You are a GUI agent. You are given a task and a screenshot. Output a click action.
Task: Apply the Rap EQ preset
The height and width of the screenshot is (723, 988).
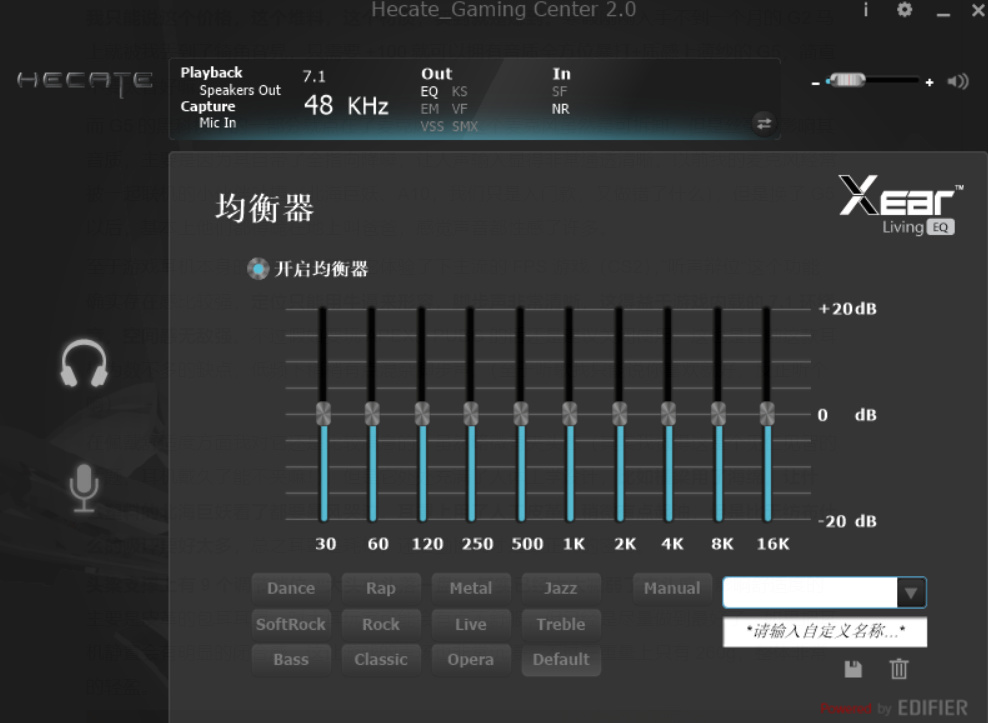(381, 588)
